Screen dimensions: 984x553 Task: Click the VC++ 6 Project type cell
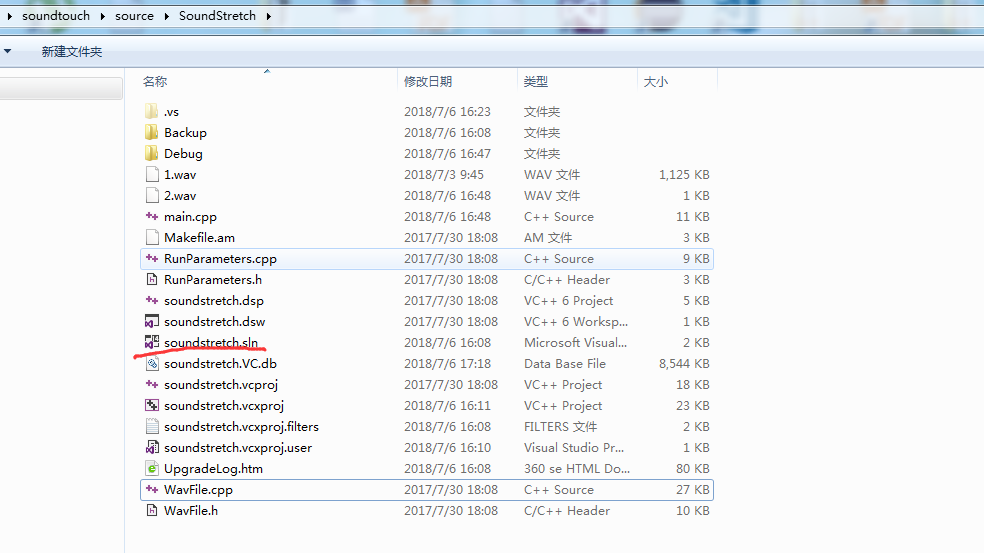pyautogui.click(x=569, y=301)
